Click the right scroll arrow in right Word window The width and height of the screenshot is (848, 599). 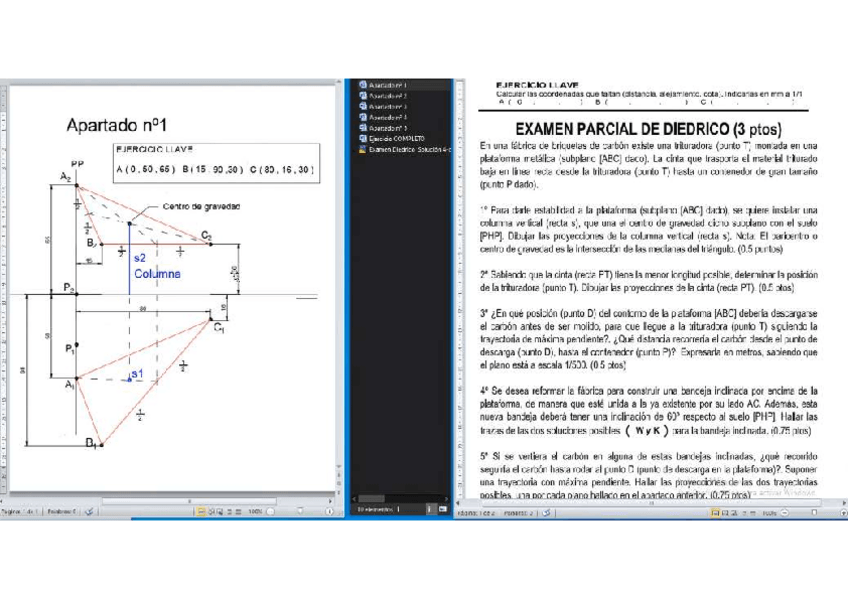click(843, 503)
